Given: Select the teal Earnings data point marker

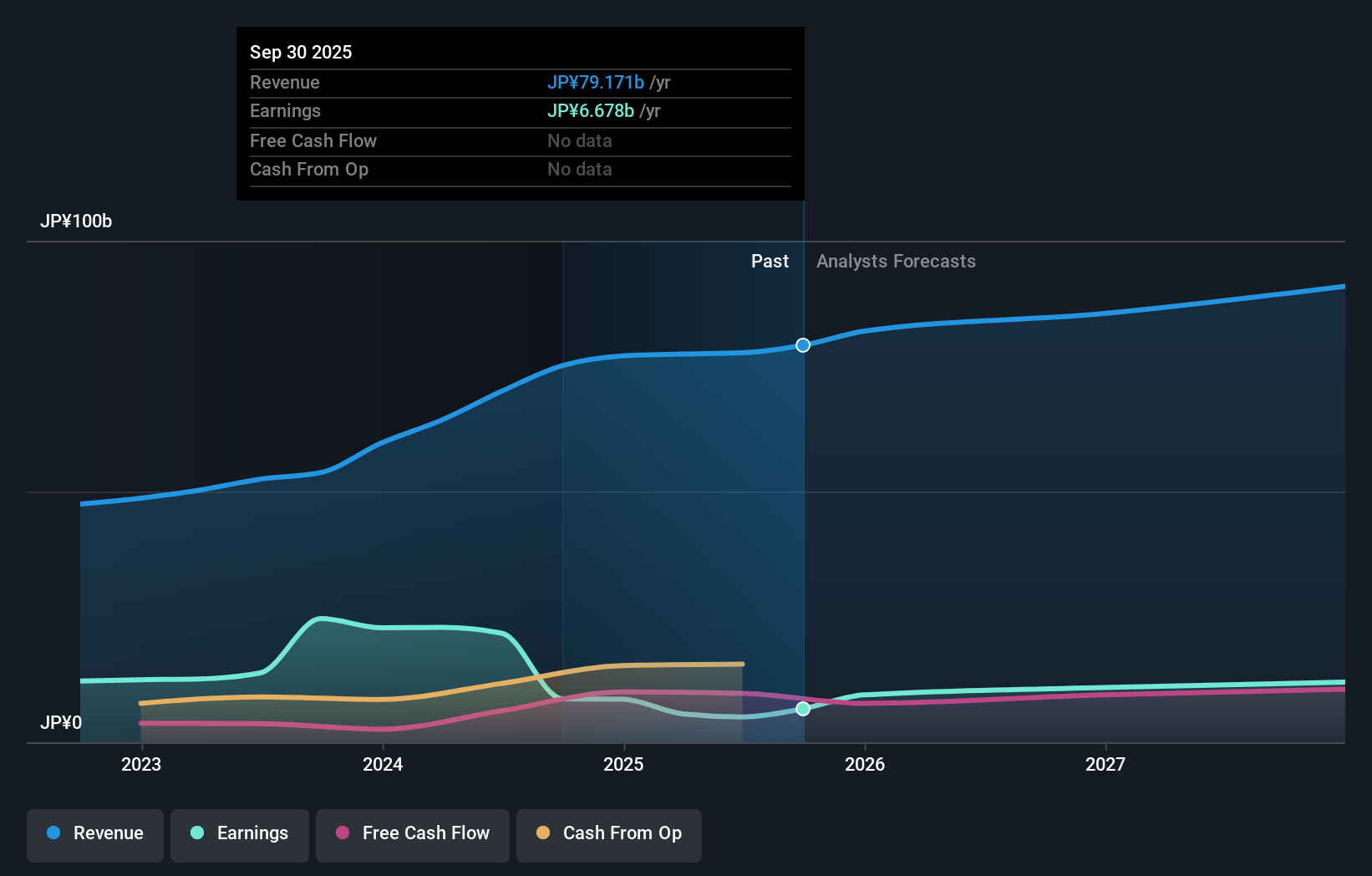Looking at the screenshot, I should [x=803, y=709].
